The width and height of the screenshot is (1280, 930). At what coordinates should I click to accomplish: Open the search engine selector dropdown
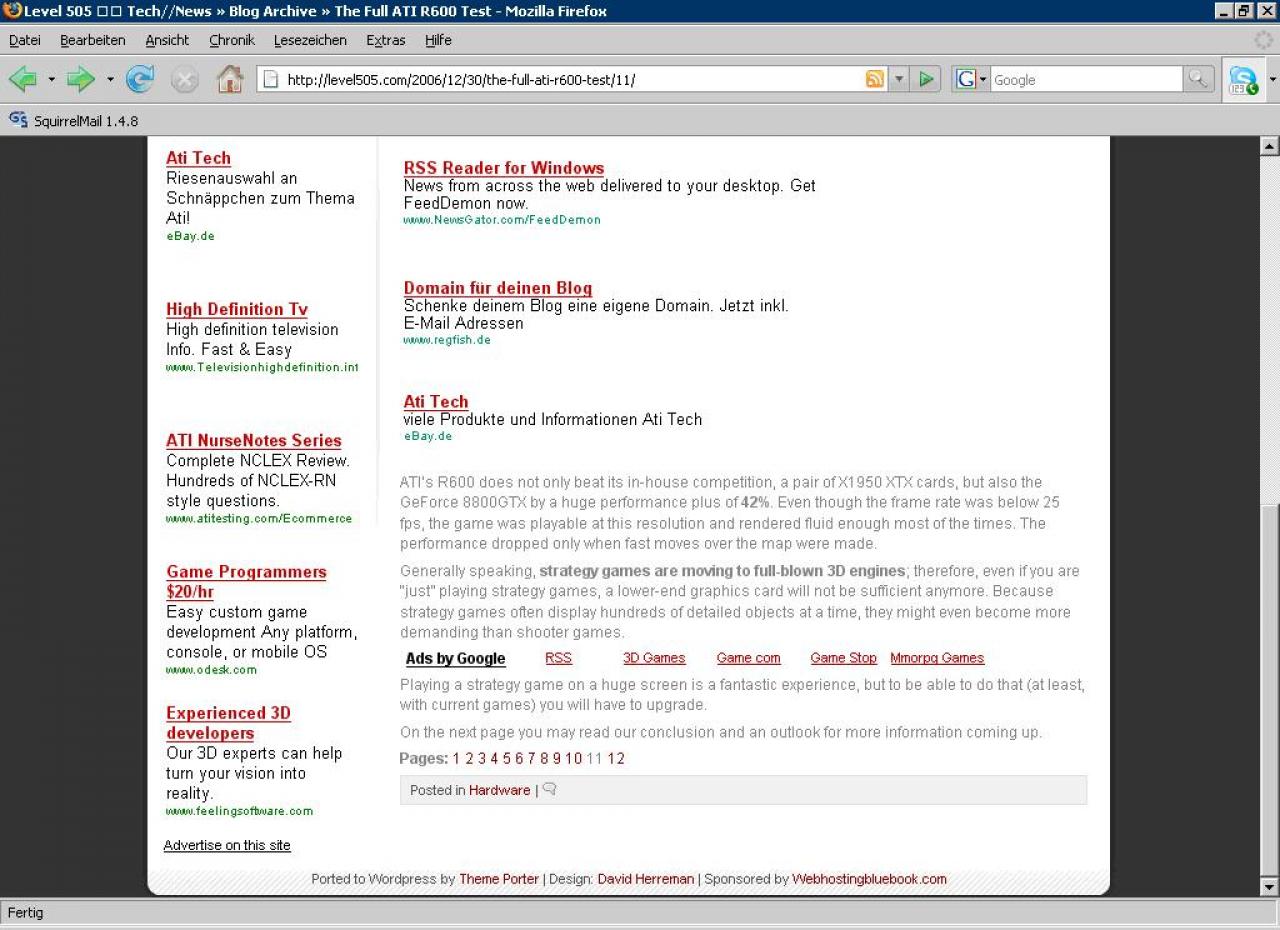pyautogui.click(x=983, y=79)
